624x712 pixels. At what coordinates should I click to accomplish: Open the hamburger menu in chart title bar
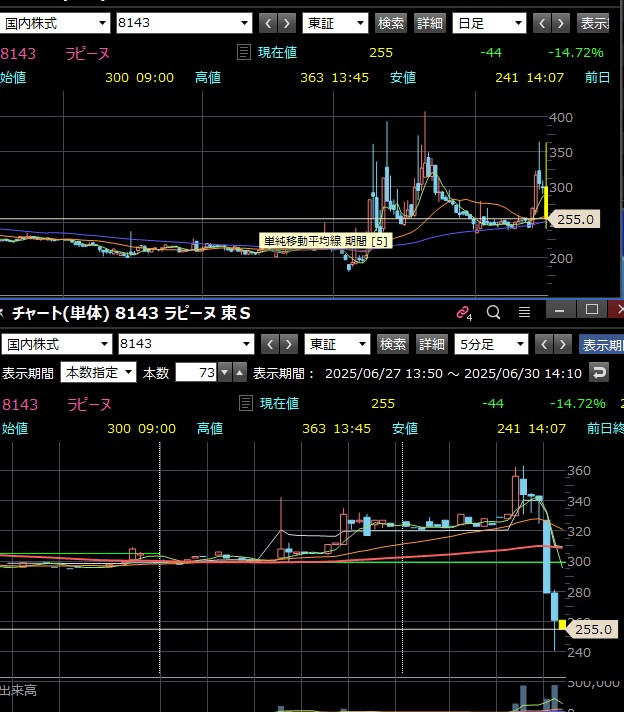(525, 312)
